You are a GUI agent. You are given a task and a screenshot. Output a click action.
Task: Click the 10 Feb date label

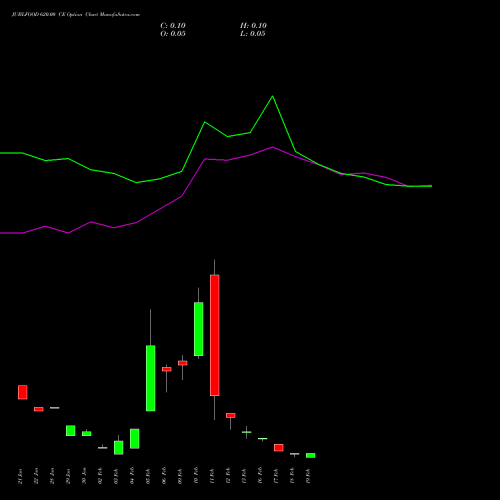(196, 476)
